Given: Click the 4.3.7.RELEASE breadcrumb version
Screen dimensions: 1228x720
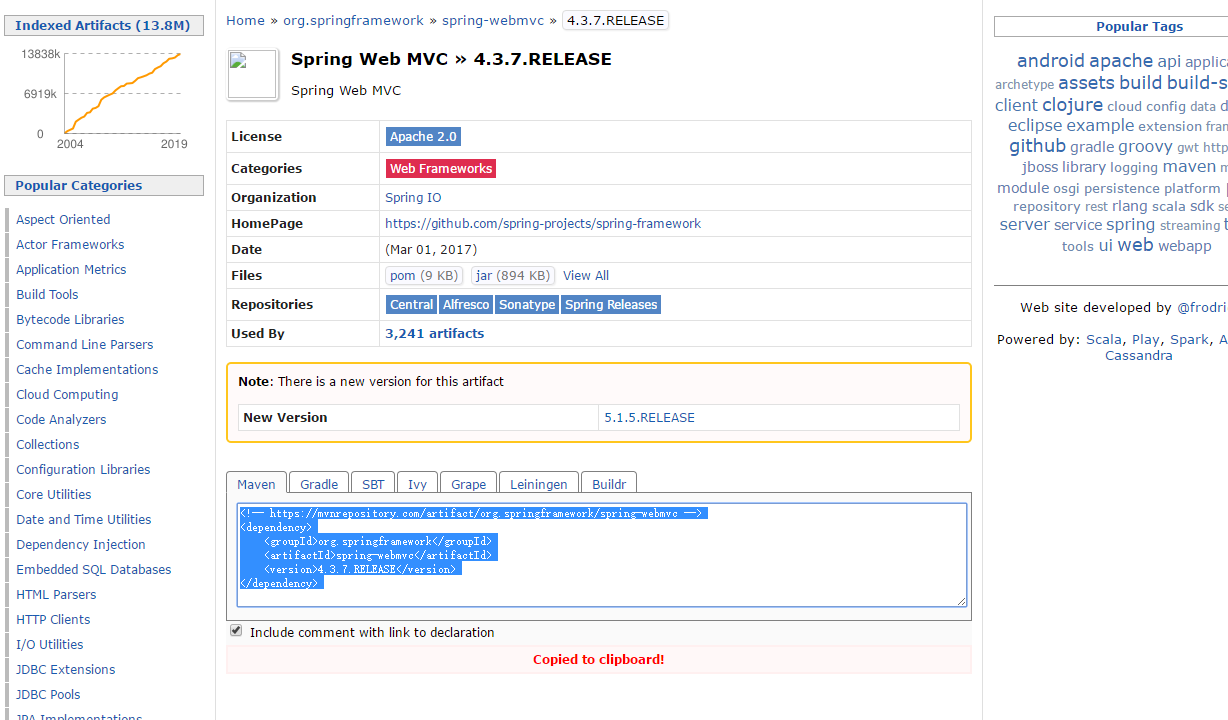Looking at the screenshot, I should click(x=616, y=20).
